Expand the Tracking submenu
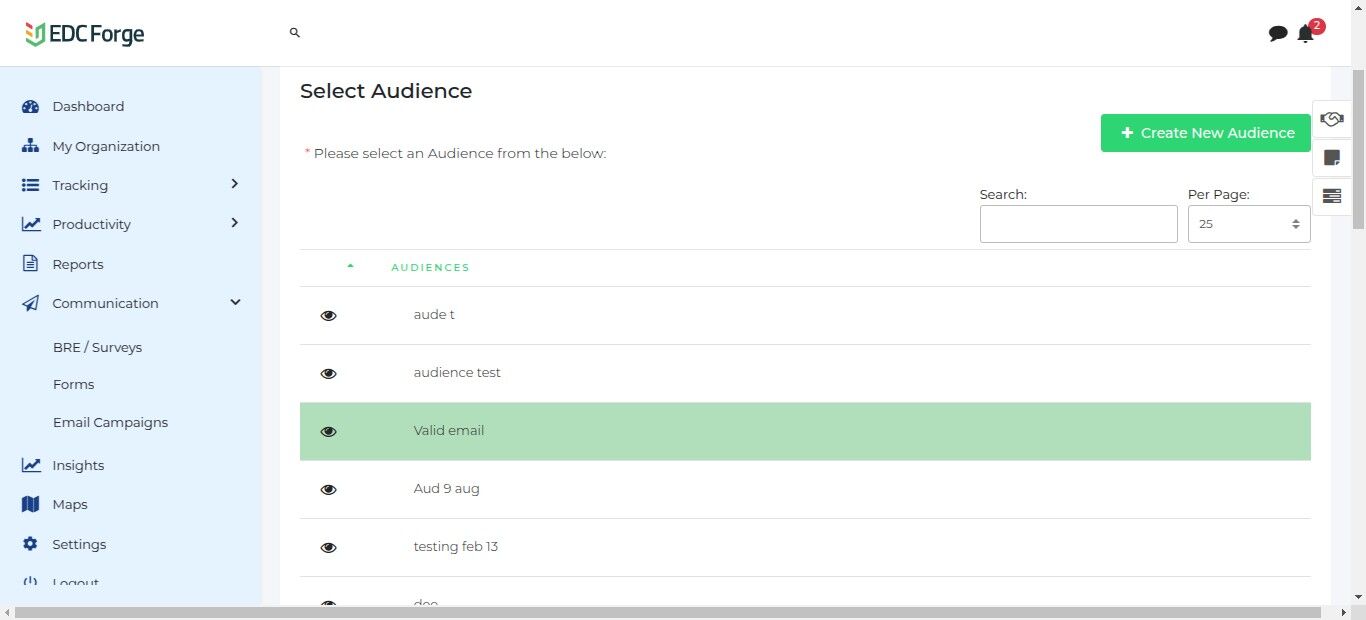Image resolution: width=1366 pixels, height=620 pixels. 235,184
